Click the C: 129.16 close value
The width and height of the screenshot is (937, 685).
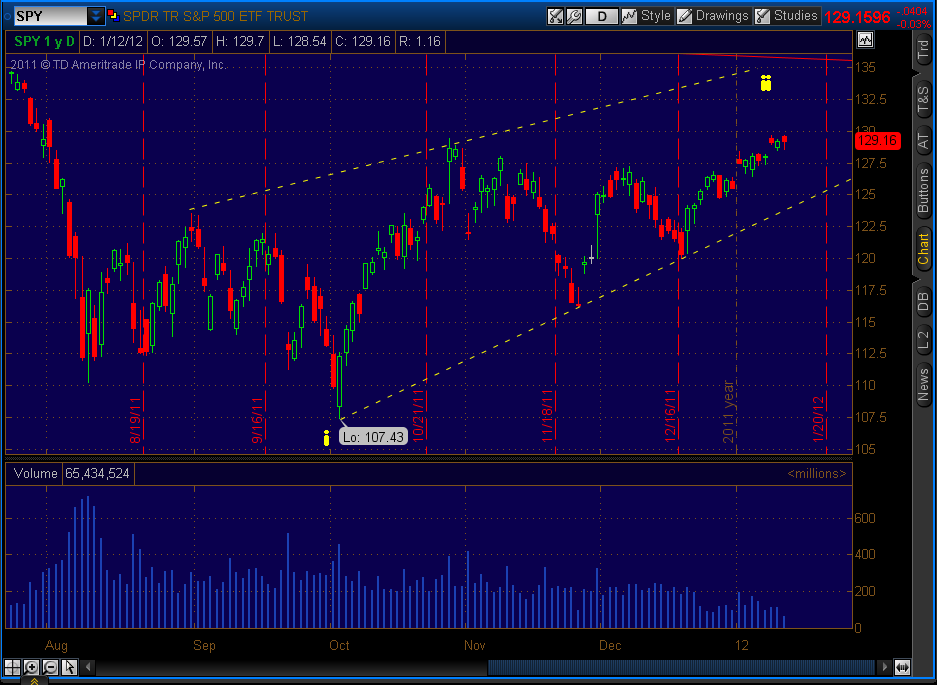tap(363, 41)
